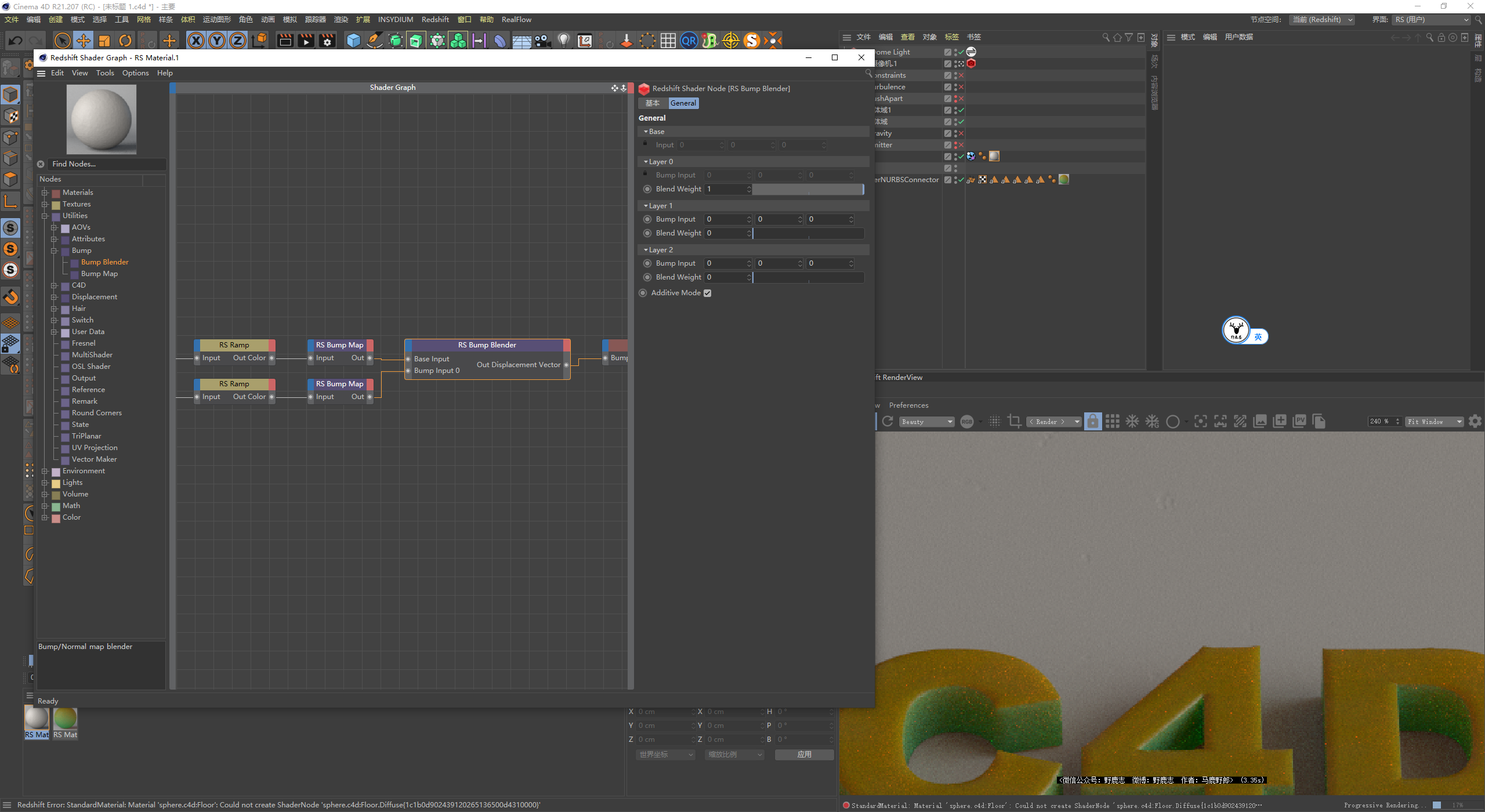This screenshot has width=1485, height=812.
Task: Open the Beauty AOV dropdown
Action: [926, 422]
